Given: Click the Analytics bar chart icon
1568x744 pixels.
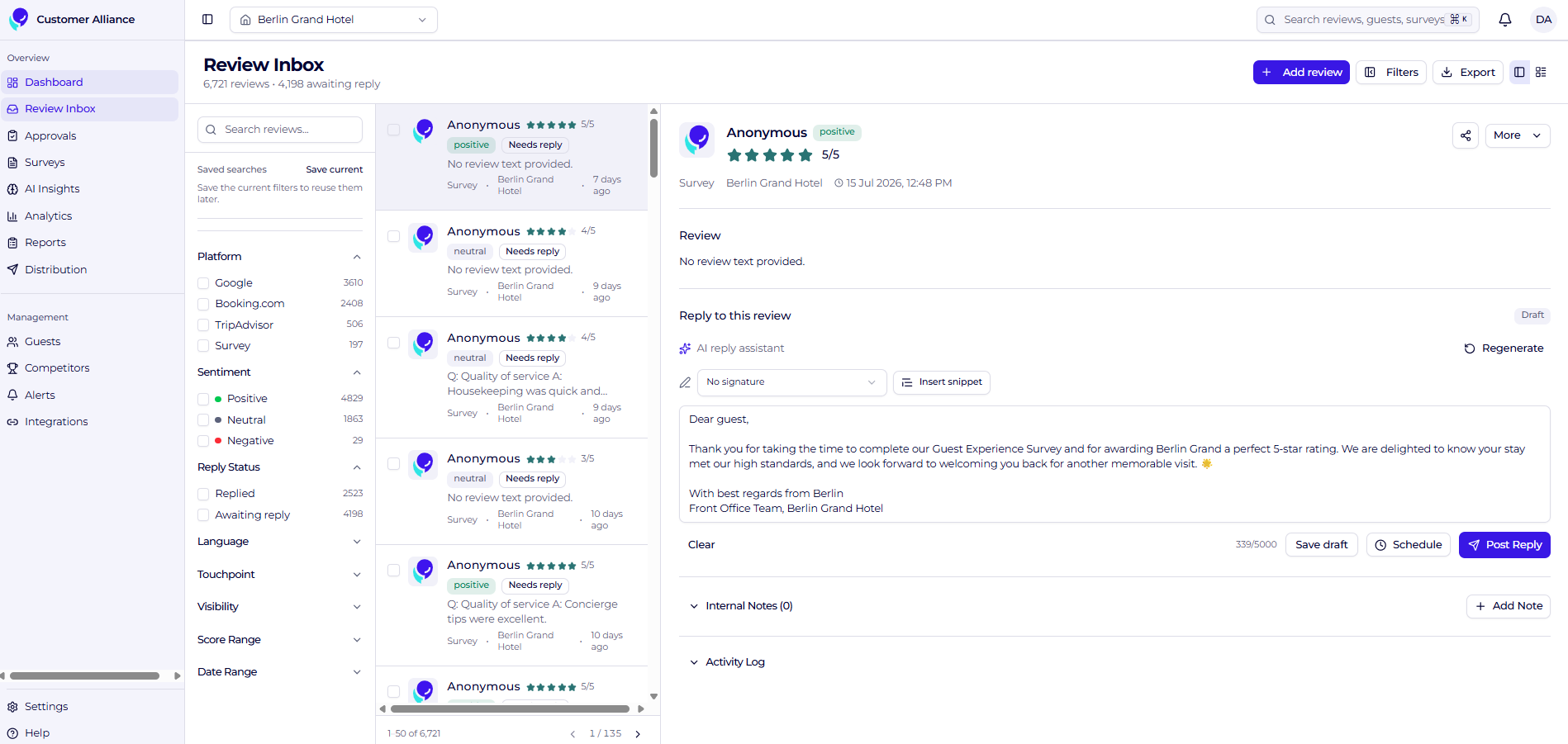Looking at the screenshot, I should [12, 216].
